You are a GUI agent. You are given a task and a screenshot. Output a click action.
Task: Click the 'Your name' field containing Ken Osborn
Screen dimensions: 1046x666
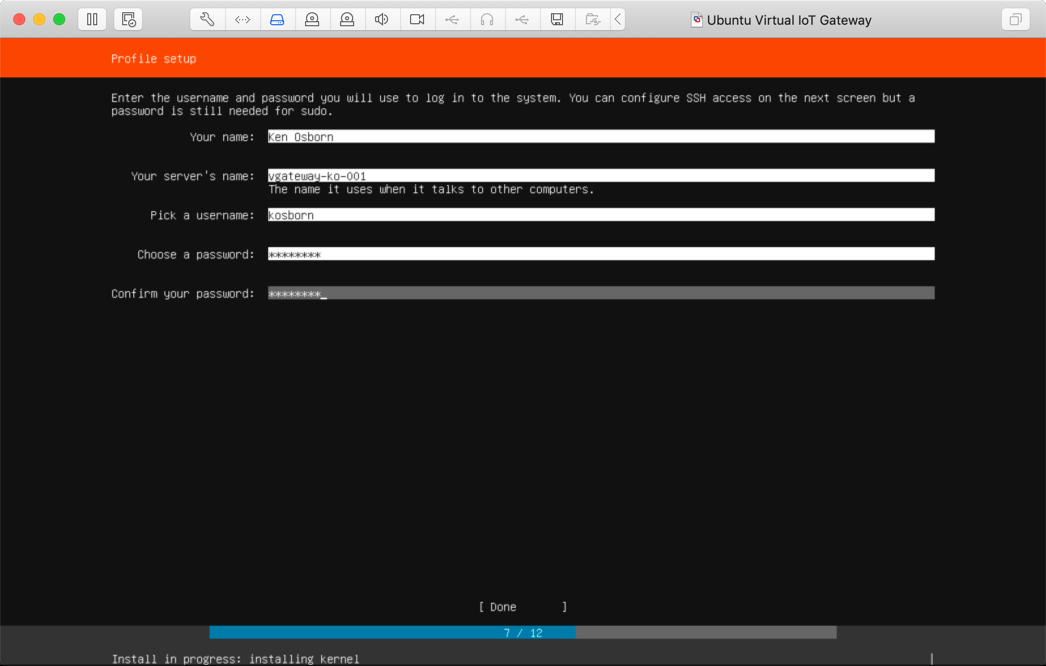(601, 136)
